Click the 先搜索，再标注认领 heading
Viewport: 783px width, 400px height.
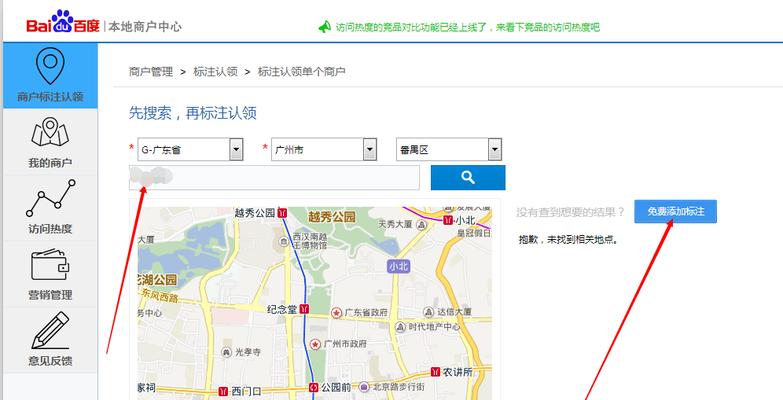point(193,113)
